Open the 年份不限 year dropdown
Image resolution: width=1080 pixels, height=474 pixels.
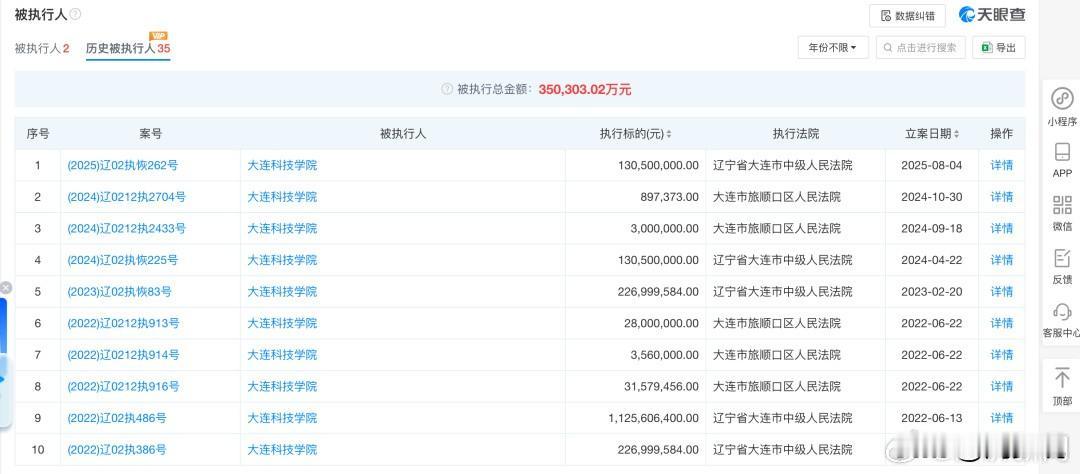(833, 48)
